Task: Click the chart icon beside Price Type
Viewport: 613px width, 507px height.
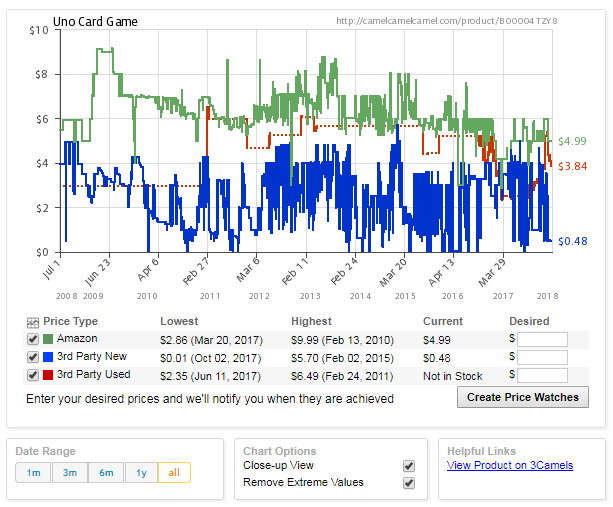Action: tap(33, 322)
